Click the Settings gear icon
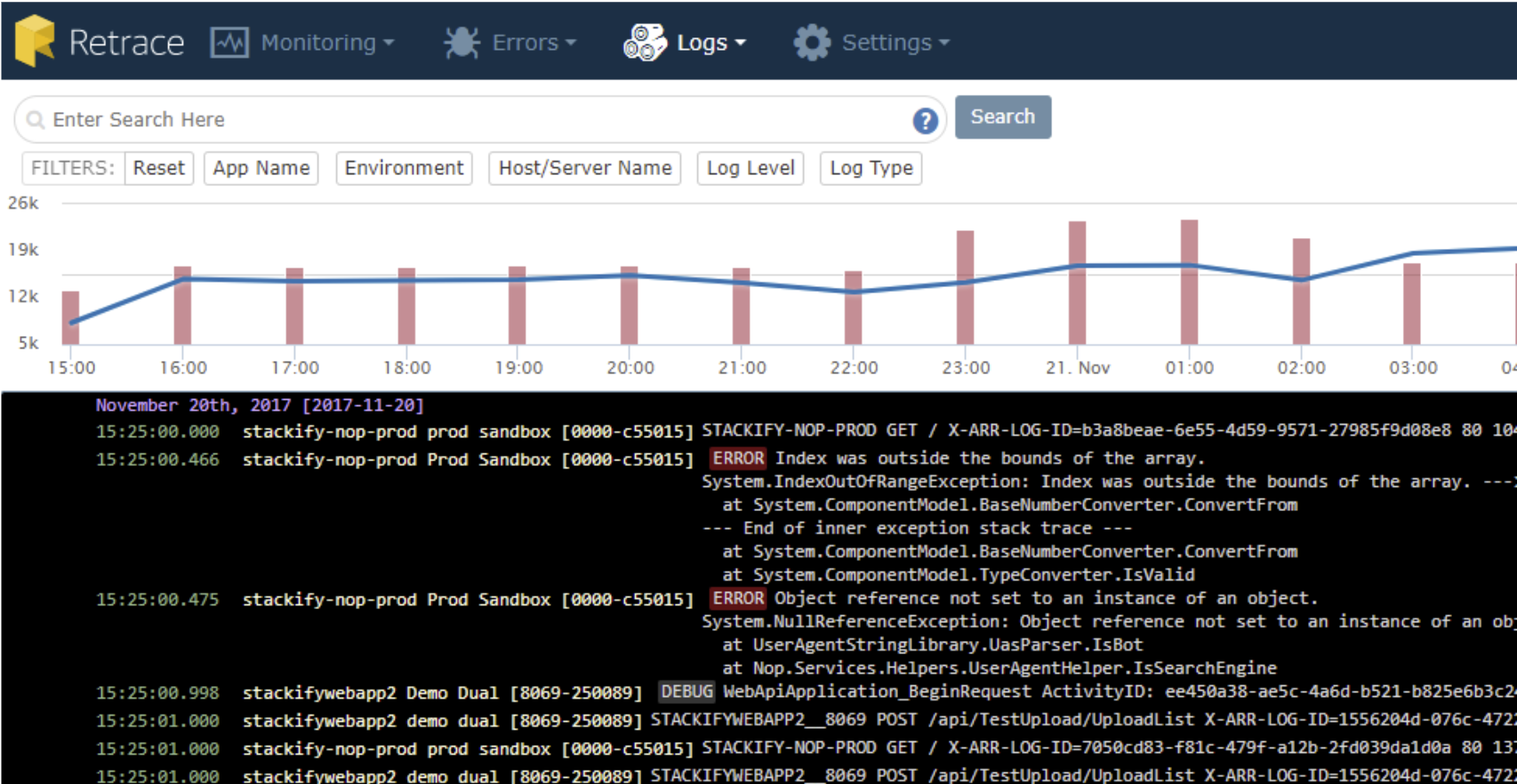1517x784 pixels. (x=812, y=43)
